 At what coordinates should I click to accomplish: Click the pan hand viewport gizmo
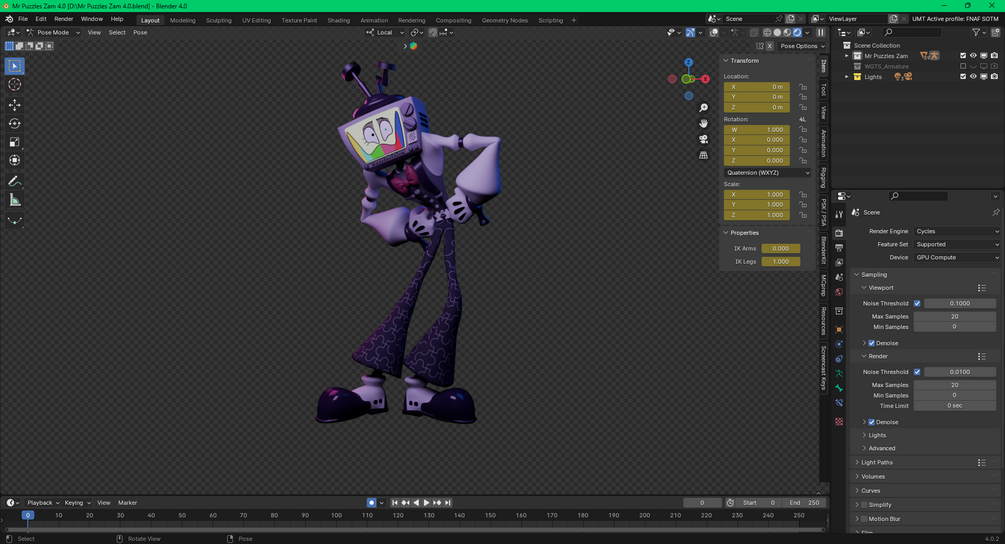[703, 123]
